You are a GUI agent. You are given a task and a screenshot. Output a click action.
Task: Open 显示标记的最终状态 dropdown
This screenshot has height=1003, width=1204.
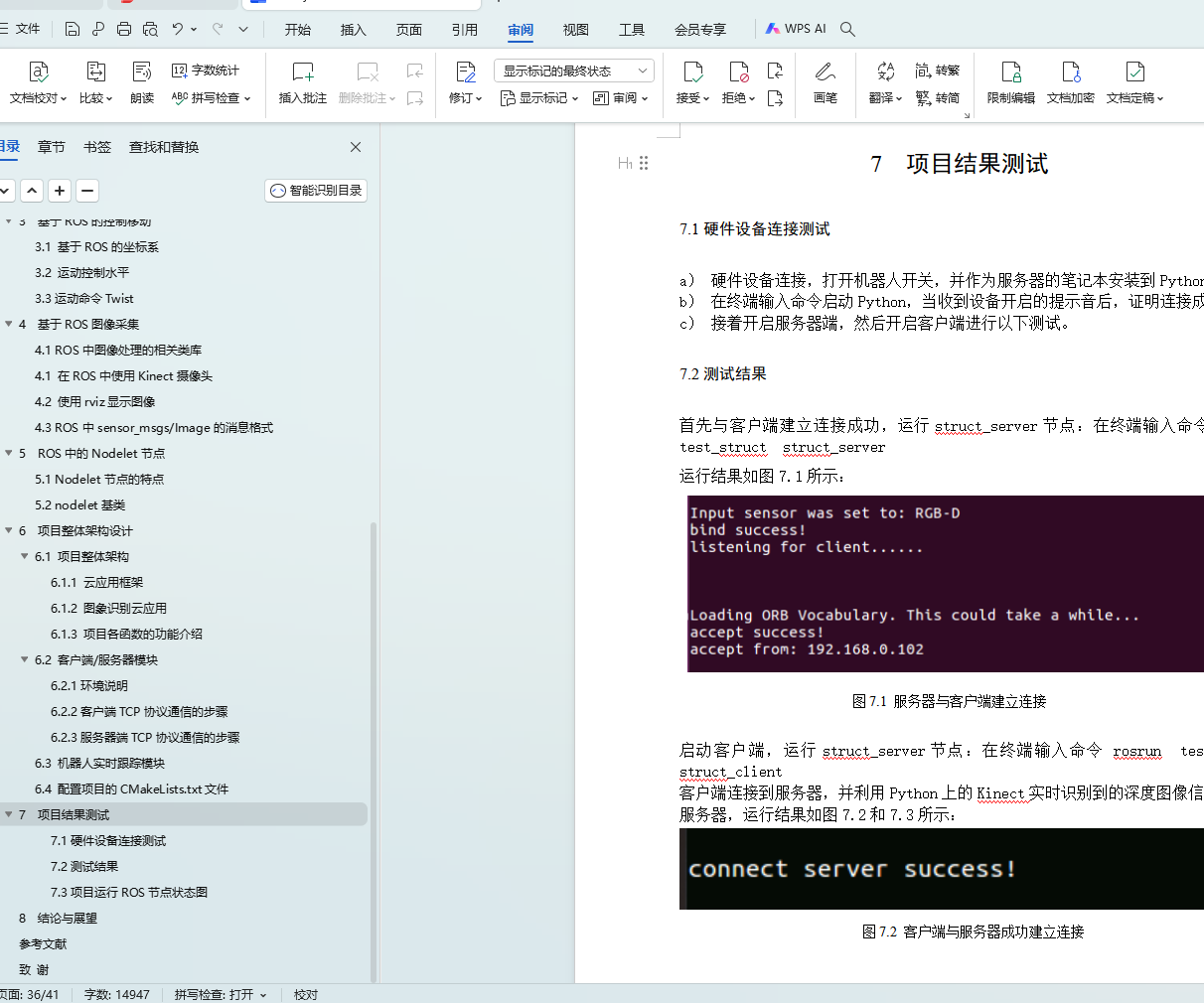click(574, 71)
